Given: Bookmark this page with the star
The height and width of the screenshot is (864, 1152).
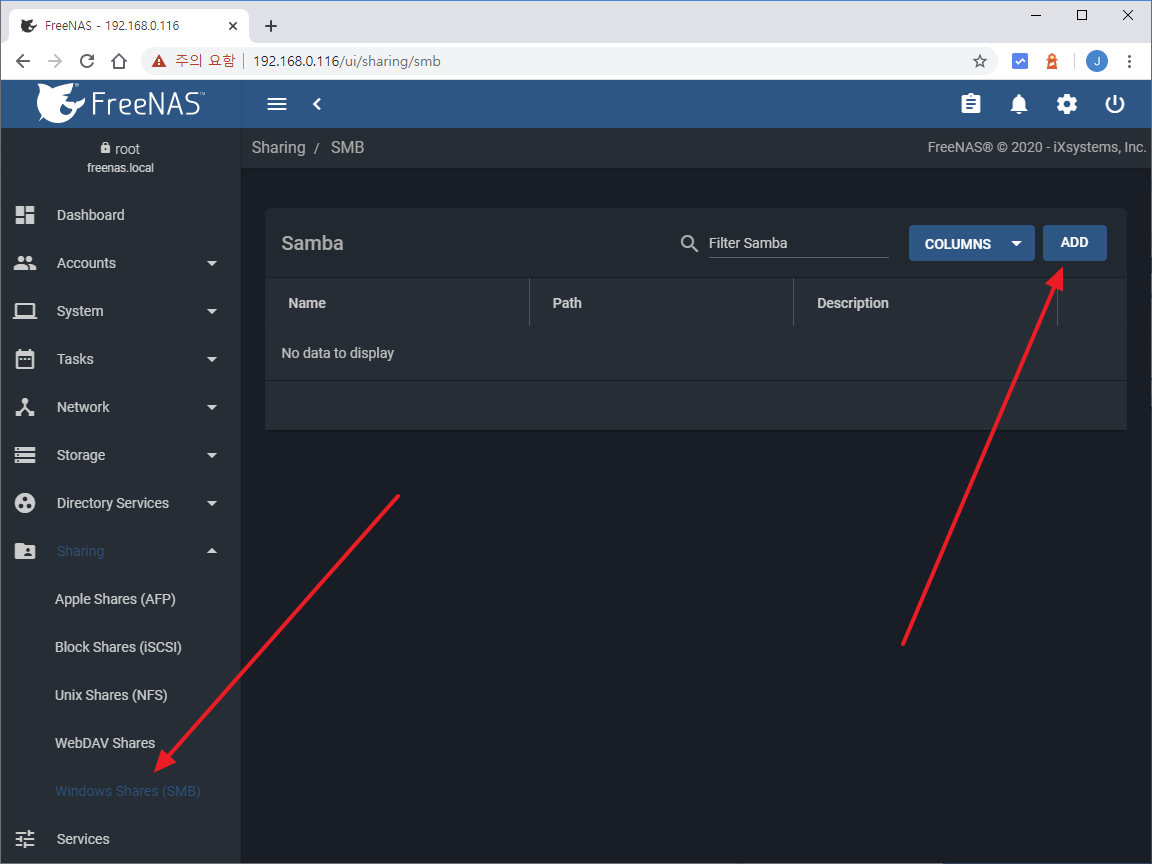Looking at the screenshot, I should tap(979, 61).
